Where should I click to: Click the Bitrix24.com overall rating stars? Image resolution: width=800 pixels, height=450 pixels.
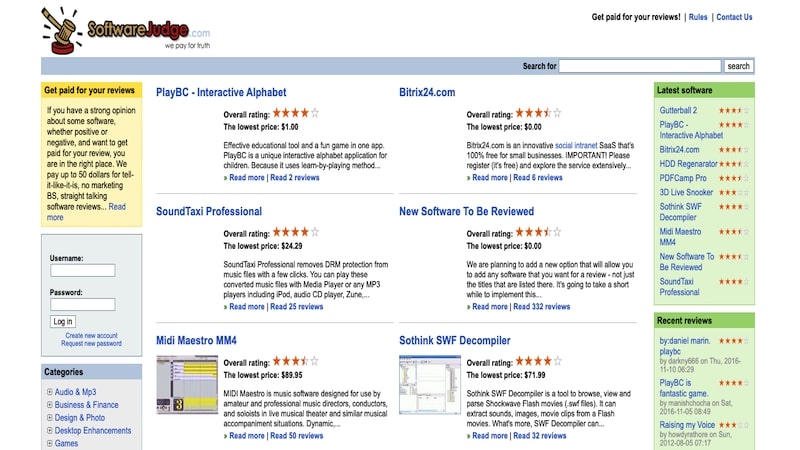click(x=538, y=113)
